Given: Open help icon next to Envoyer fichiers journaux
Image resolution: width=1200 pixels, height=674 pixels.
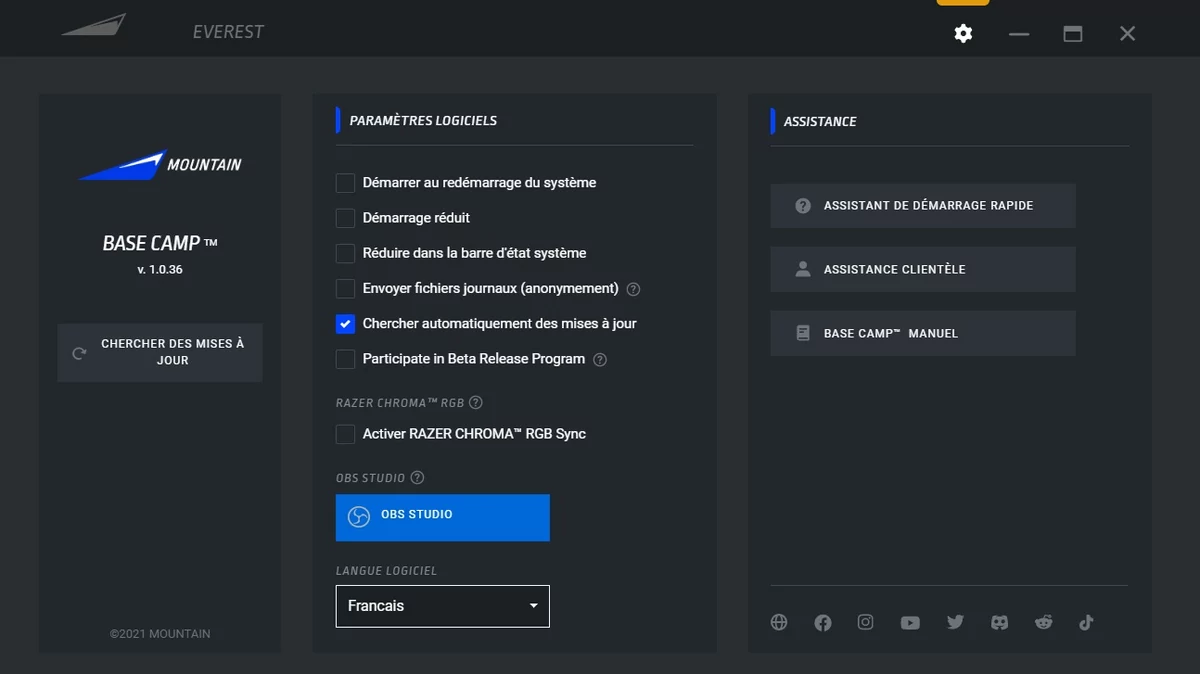Looking at the screenshot, I should [633, 289].
